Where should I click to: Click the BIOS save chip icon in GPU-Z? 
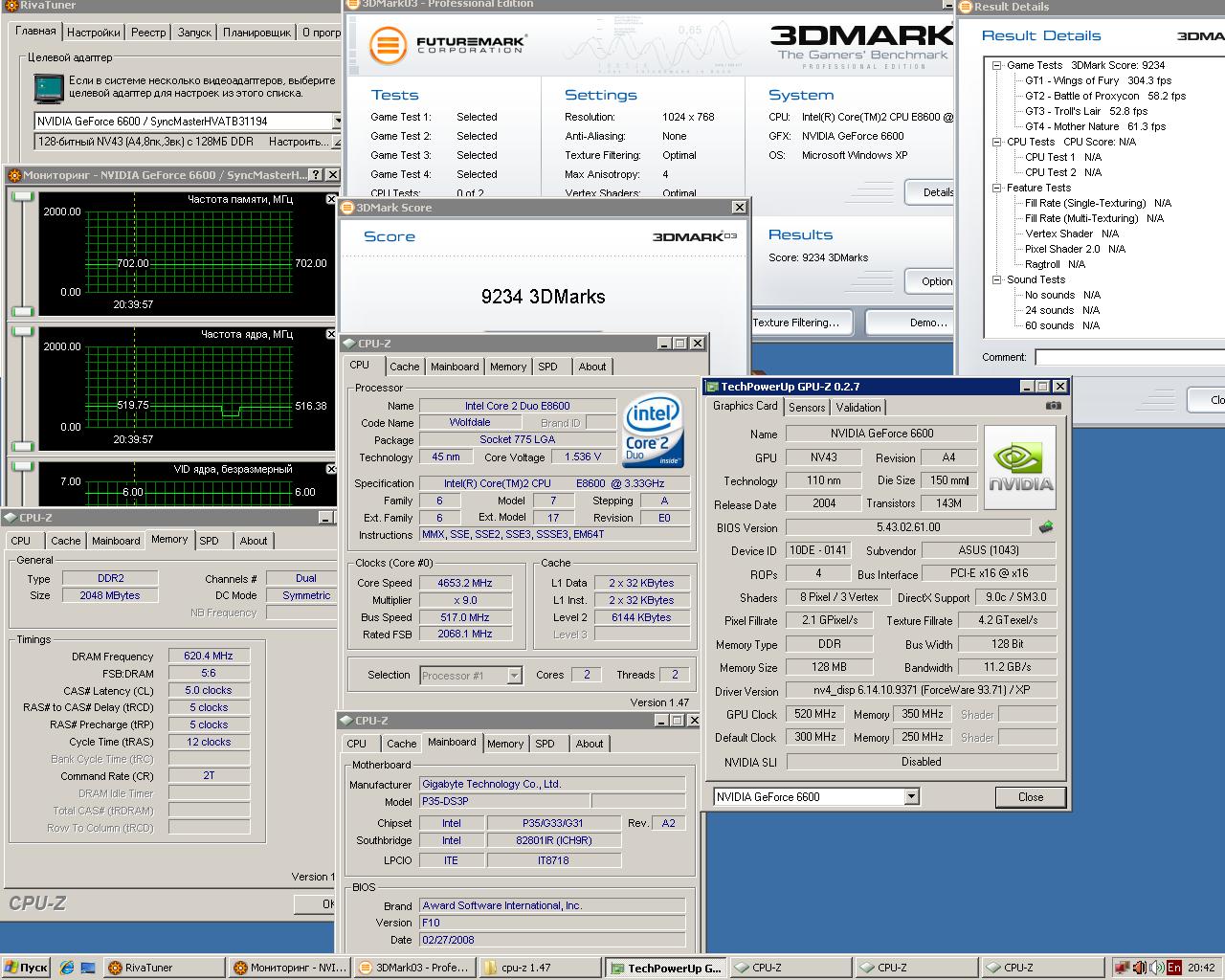1046,526
